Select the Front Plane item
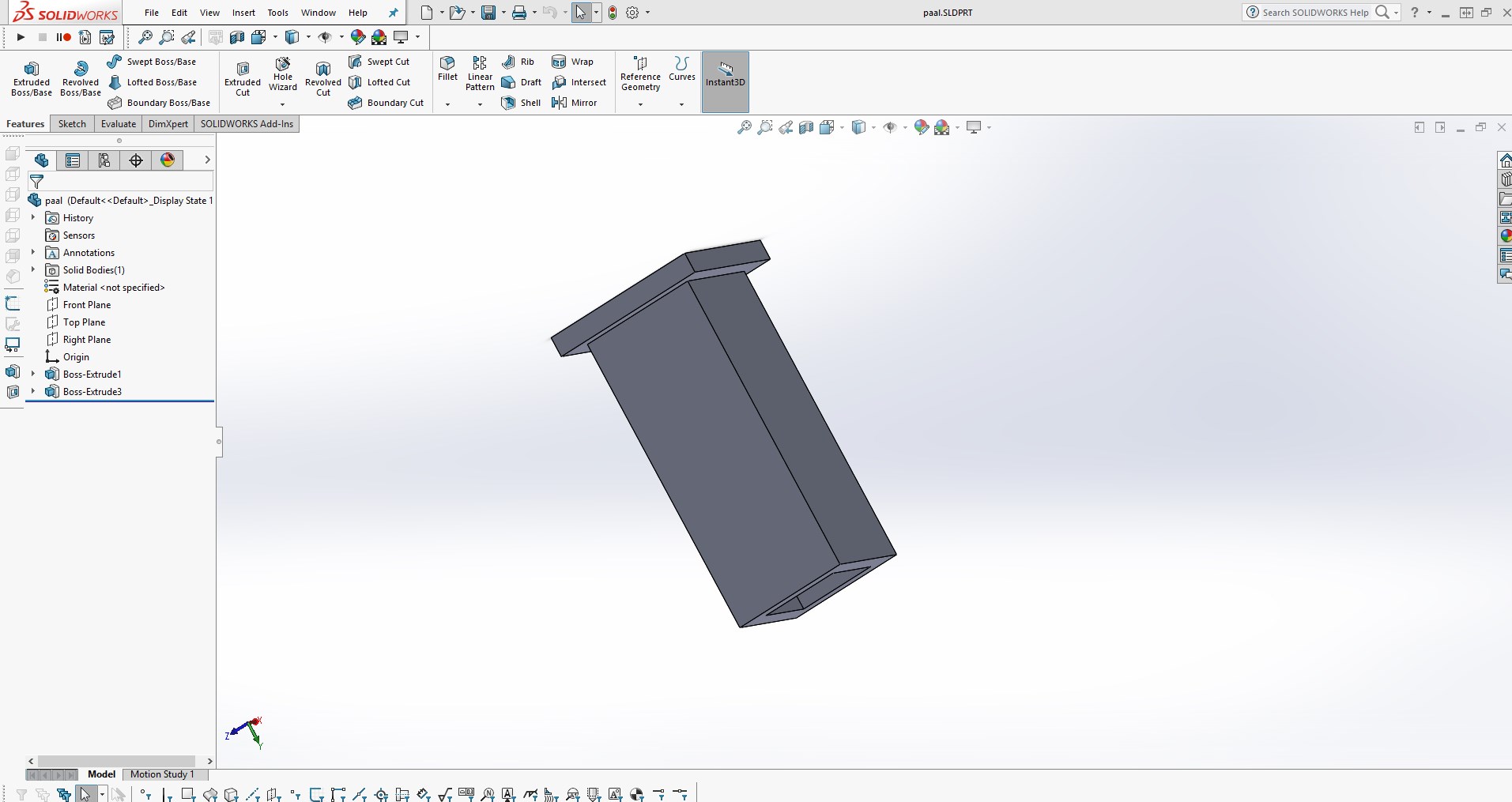 pos(79,305)
